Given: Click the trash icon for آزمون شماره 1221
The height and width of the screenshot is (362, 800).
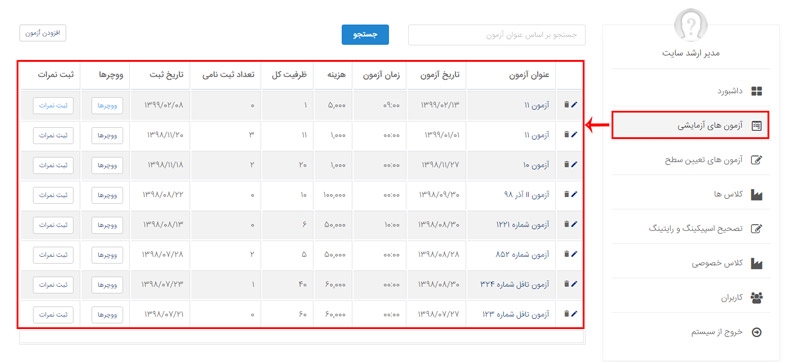Looking at the screenshot, I should [x=566, y=224].
